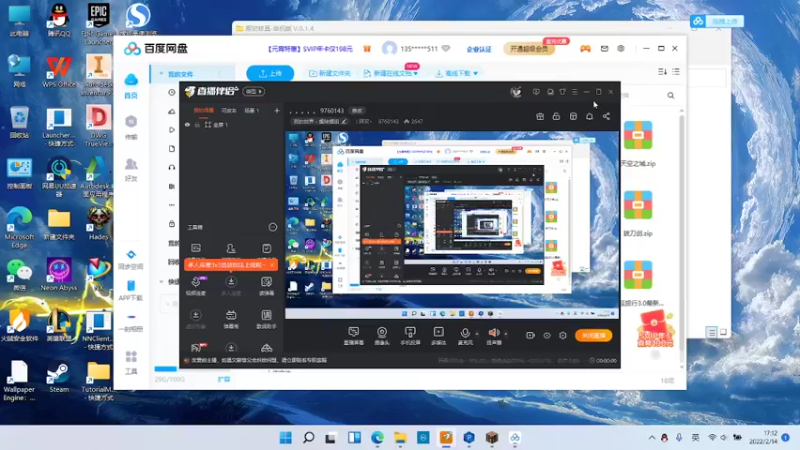Click the notification bell icon in streaming app
Screen dimensions: 800x450
point(589,116)
